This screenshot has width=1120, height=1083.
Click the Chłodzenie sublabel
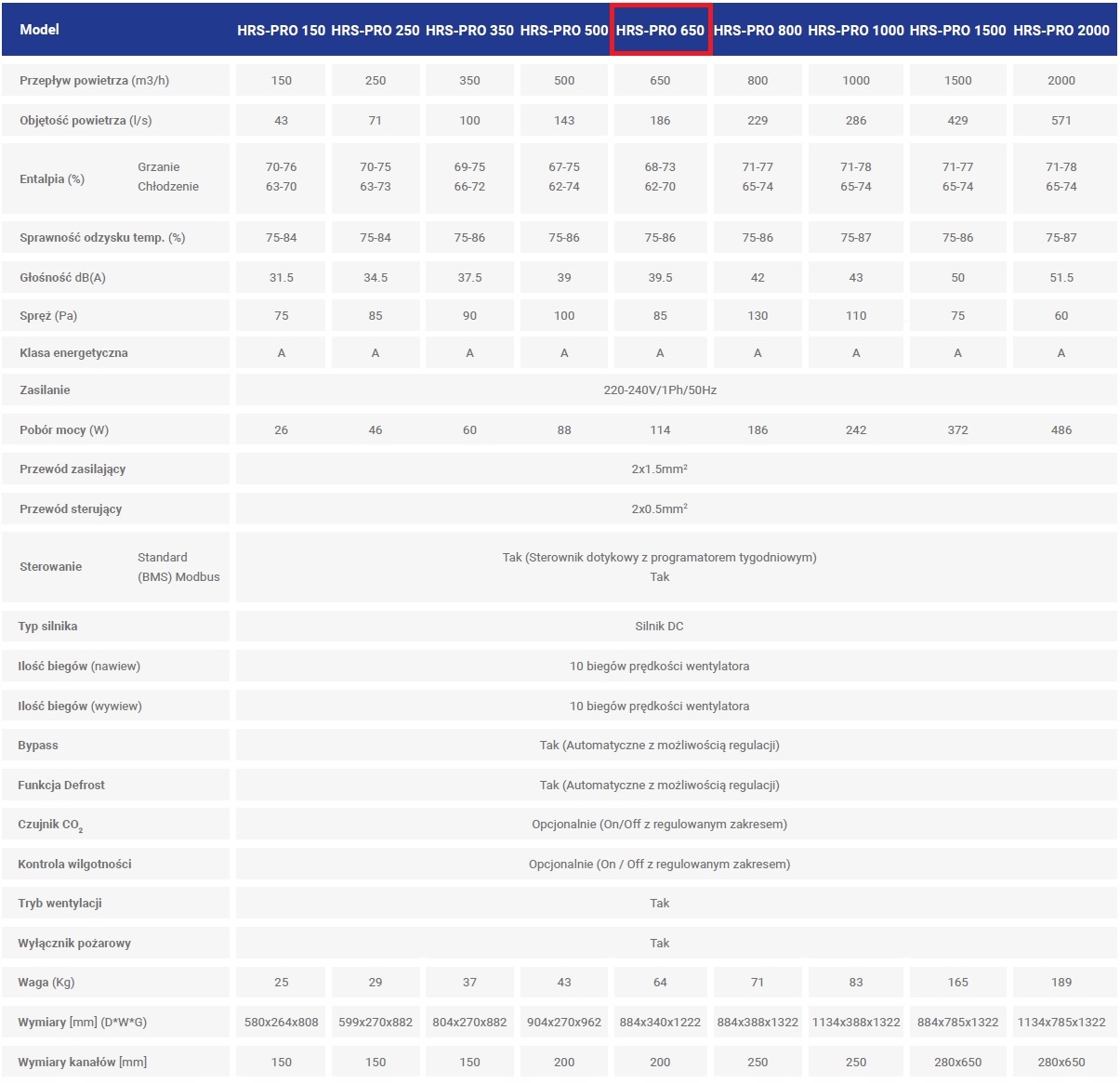pyautogui.click(x=168, y=187)
